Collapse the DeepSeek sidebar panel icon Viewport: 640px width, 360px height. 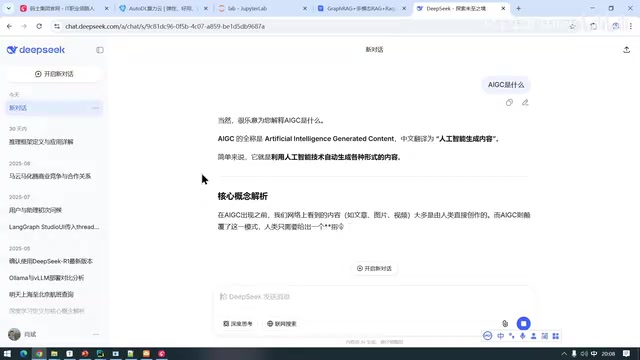[100, 50]
